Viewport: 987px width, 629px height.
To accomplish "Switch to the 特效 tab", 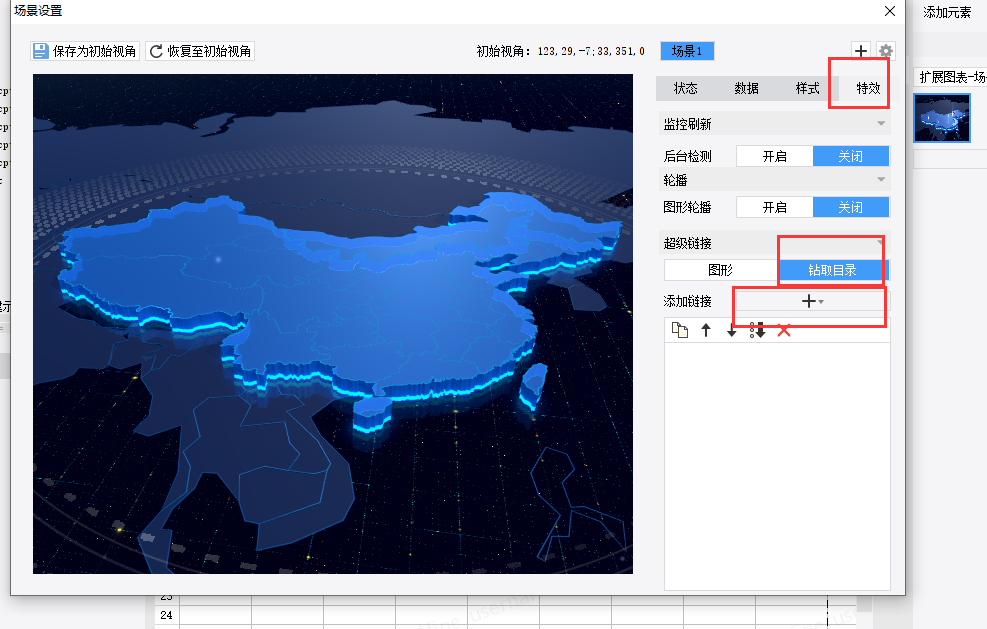I will (868, 88).
